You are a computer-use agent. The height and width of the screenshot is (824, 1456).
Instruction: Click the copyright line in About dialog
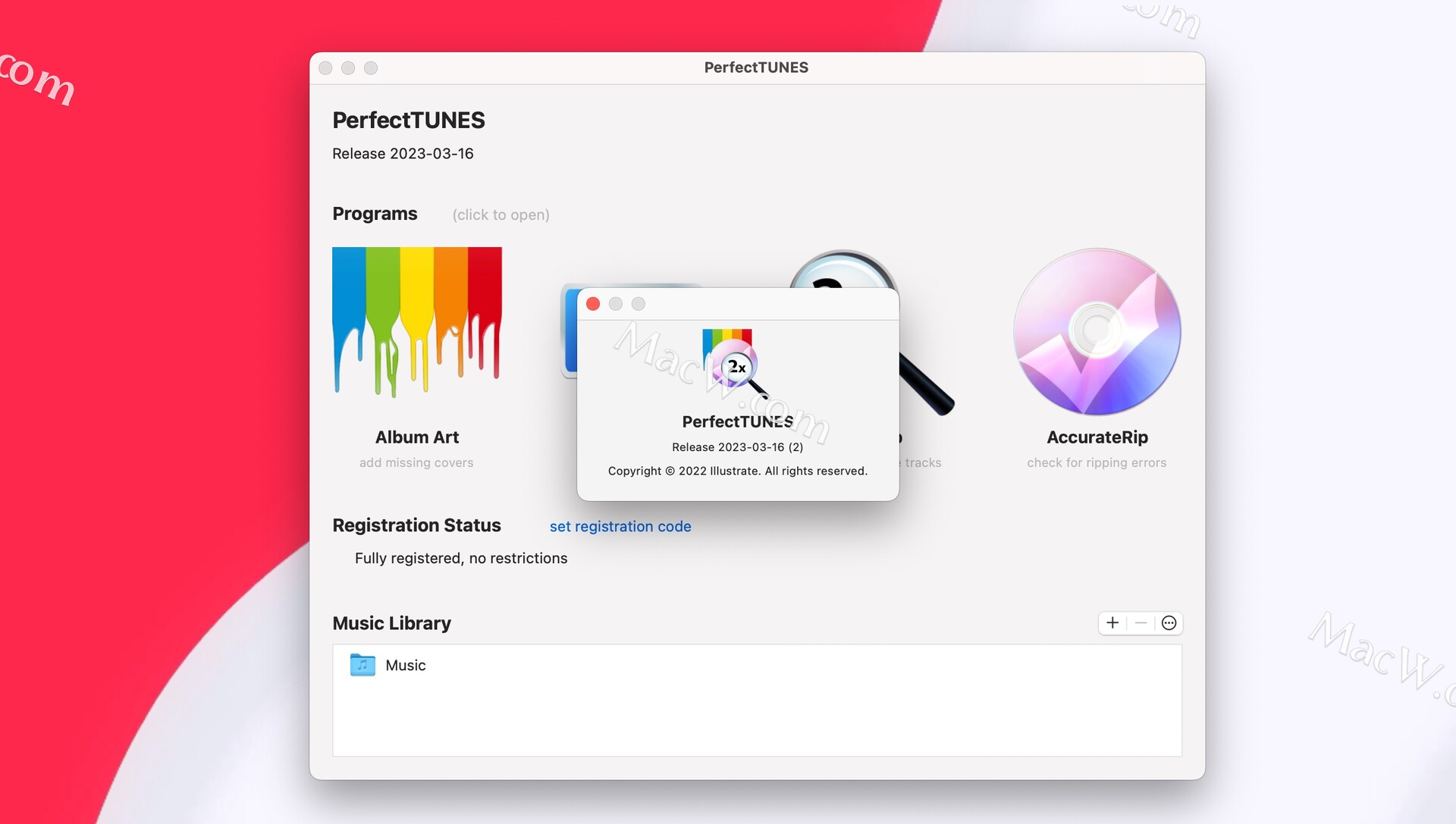click(x=738, y=471)
